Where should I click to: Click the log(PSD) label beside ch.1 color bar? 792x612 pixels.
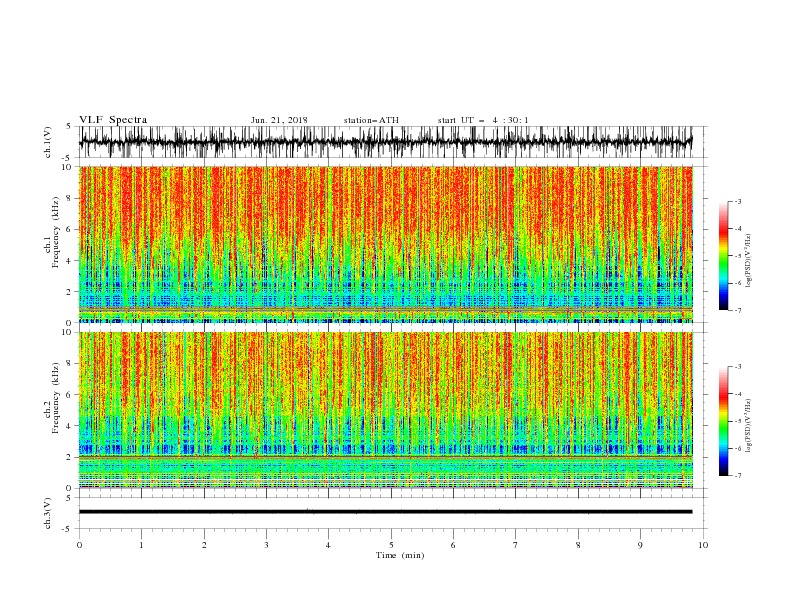point(748,261)
